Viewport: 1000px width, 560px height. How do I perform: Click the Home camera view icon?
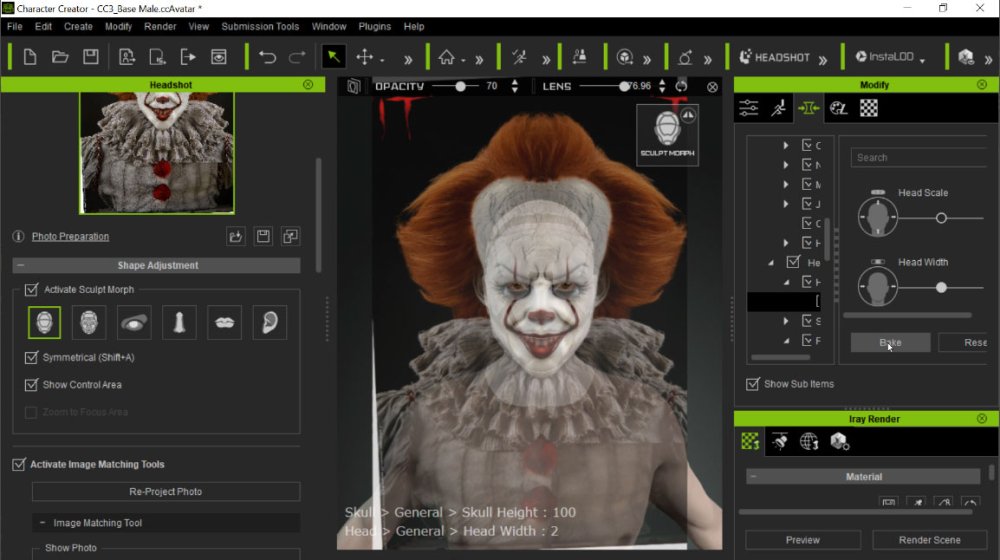[x=446, y=57]
